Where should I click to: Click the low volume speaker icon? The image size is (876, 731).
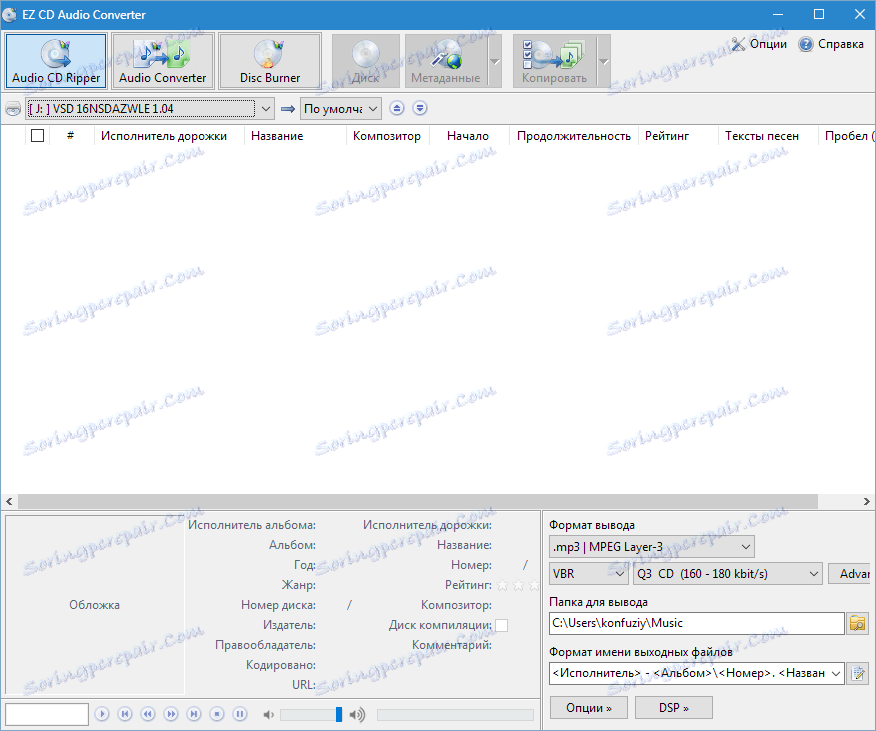268,714
